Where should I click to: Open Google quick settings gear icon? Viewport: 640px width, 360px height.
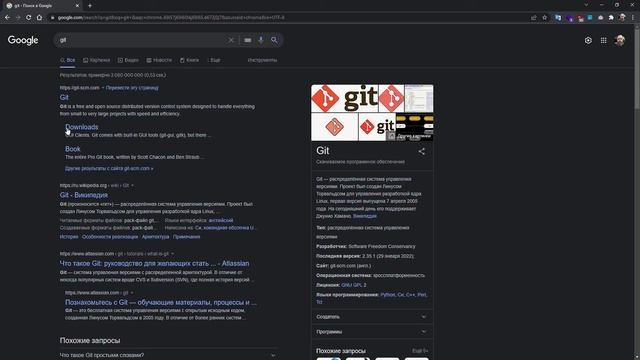588,40
